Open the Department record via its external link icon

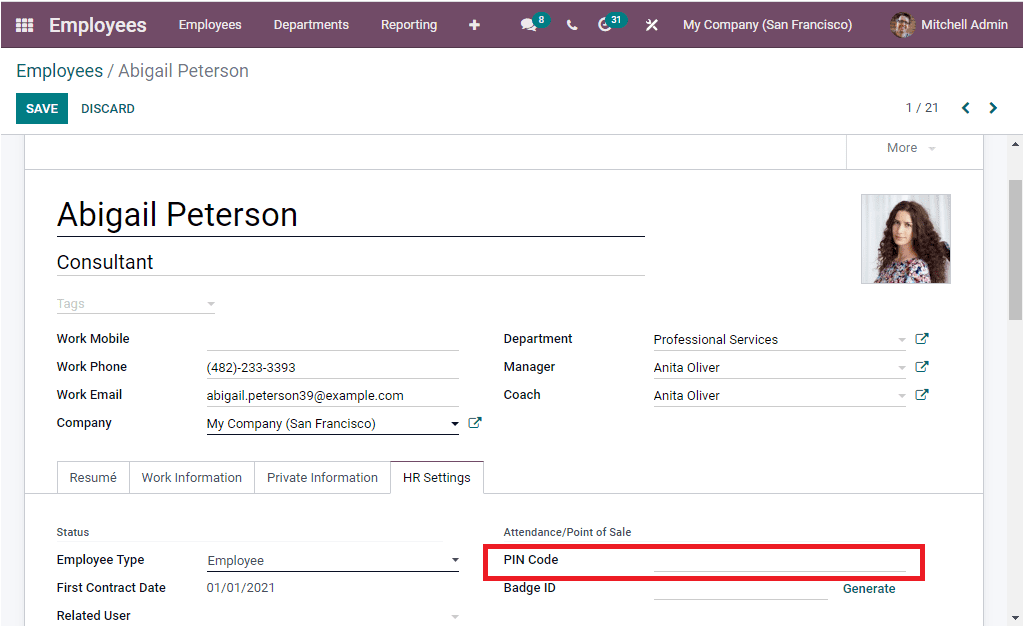pos(921,338)
